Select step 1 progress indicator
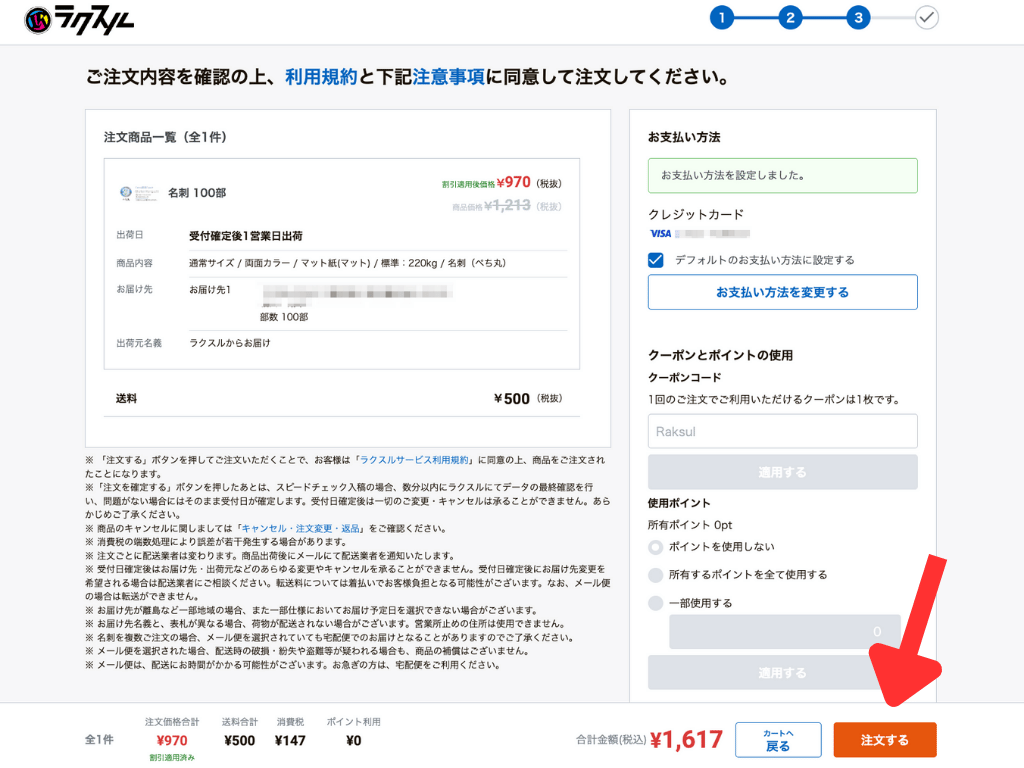The width and height of the screenshot is (1024, 768). pos(723,17)
